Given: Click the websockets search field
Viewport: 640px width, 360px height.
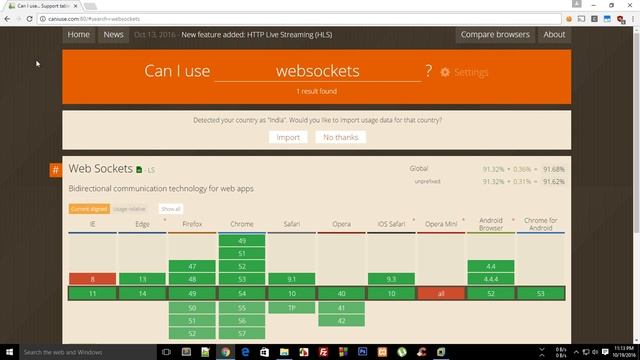Looking at the screenshot, I should pyautogui.click(x=318, y=71).
